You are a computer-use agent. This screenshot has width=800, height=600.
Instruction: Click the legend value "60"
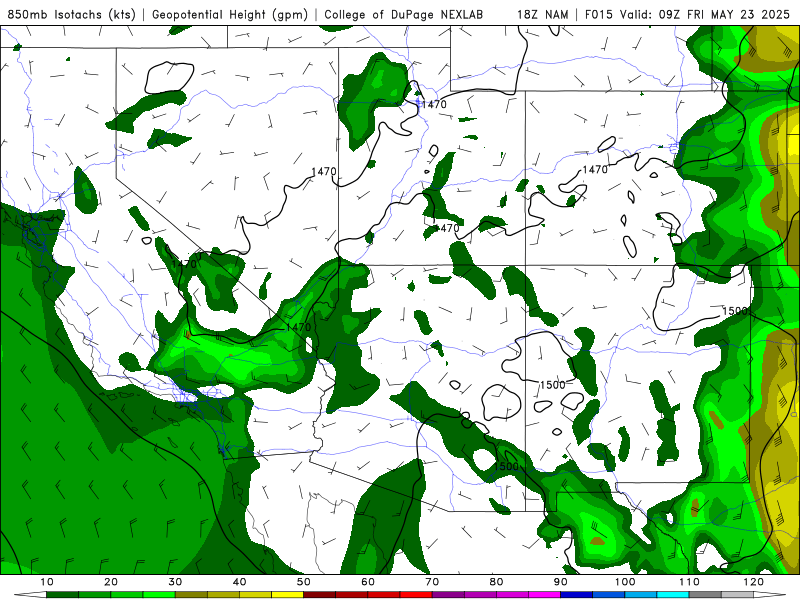point(368,582)
